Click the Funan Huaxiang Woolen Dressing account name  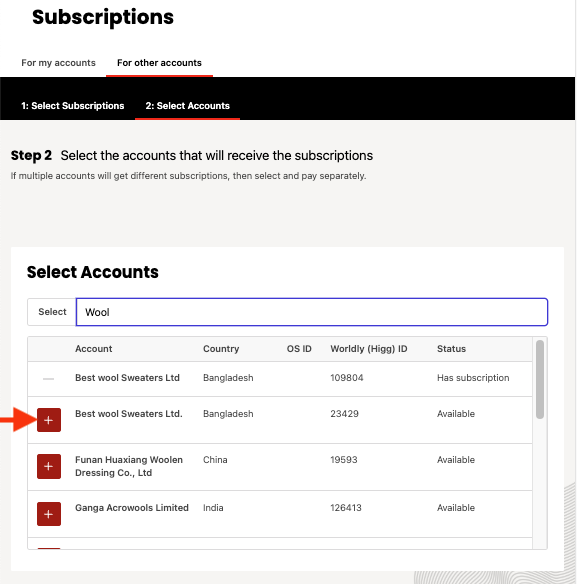coord(129,466)
